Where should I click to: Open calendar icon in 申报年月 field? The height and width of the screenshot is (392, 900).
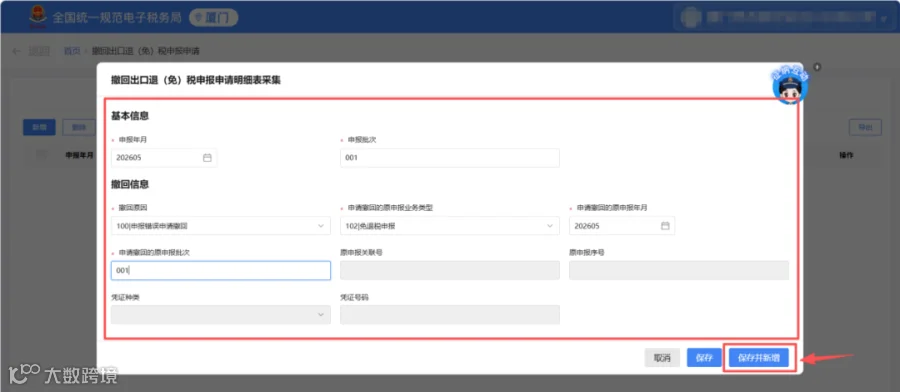tap(207, 158)
